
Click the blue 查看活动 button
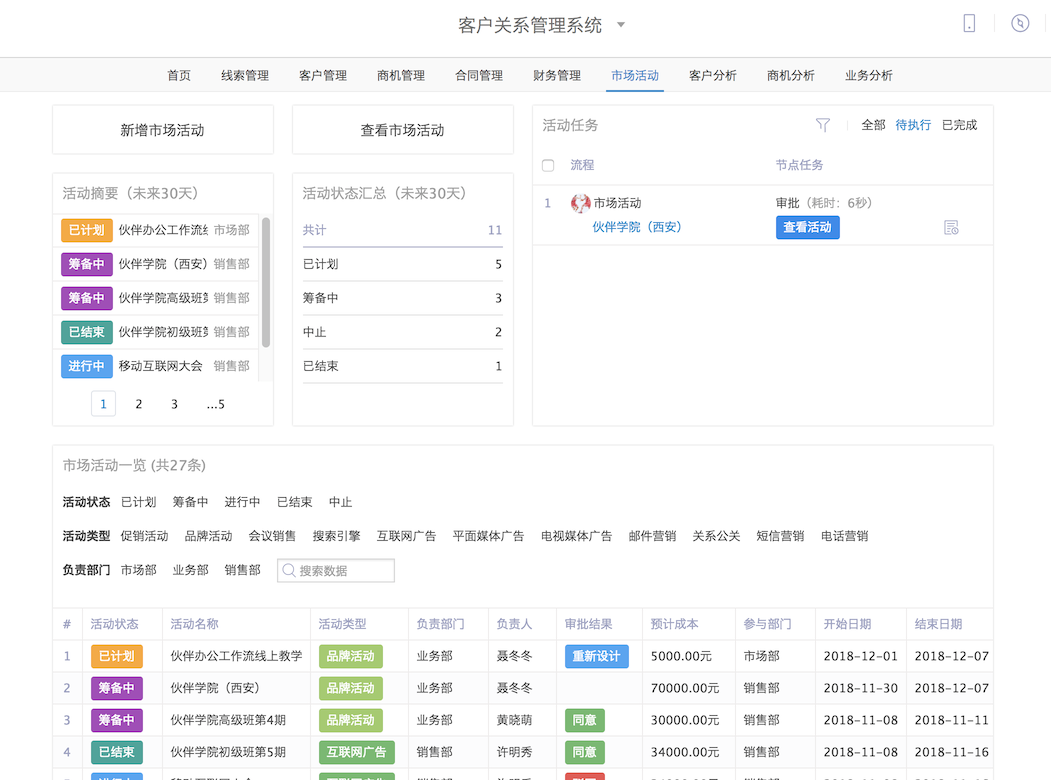808,227
